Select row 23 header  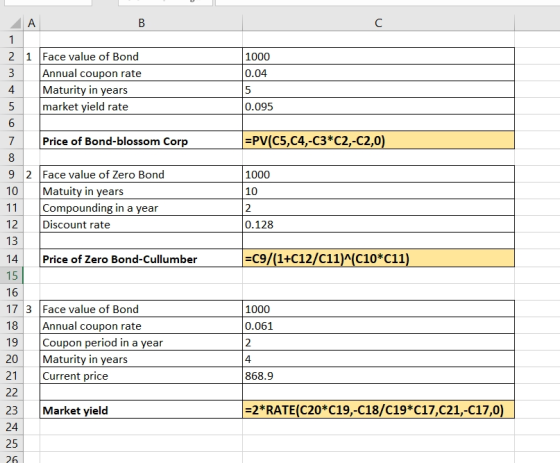click(11, 410)
